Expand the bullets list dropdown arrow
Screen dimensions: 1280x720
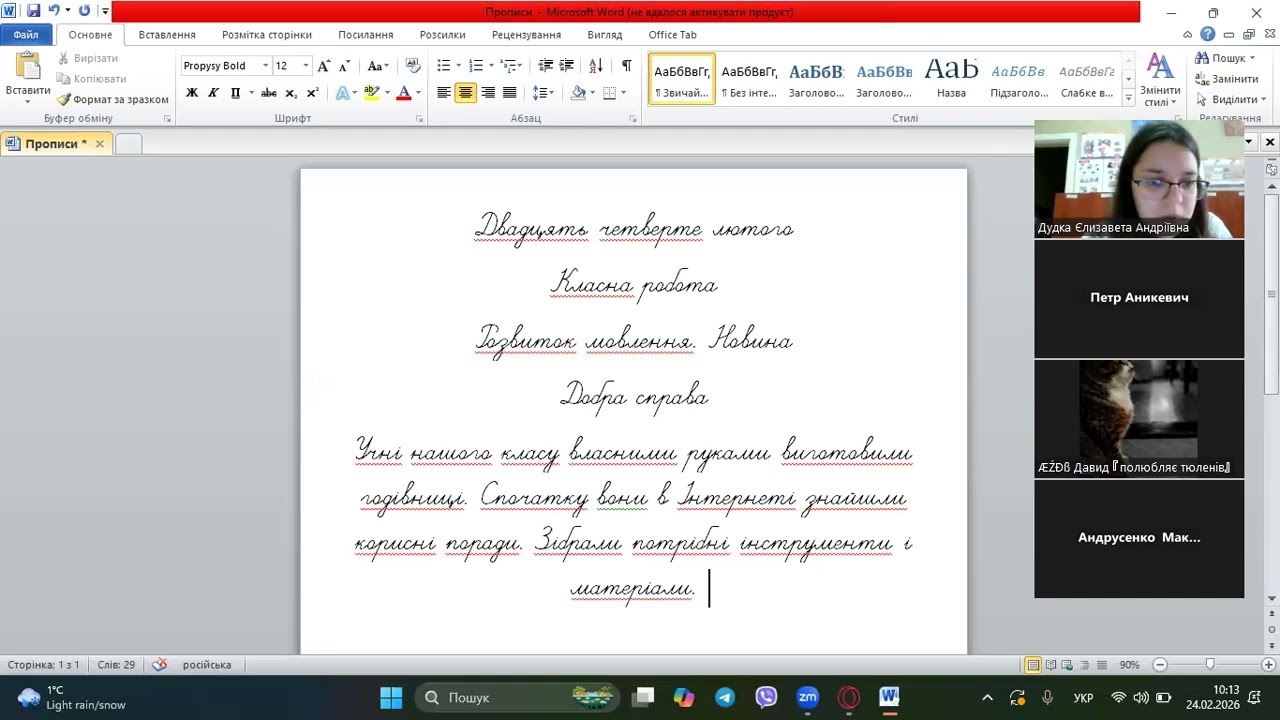[458, 66]
